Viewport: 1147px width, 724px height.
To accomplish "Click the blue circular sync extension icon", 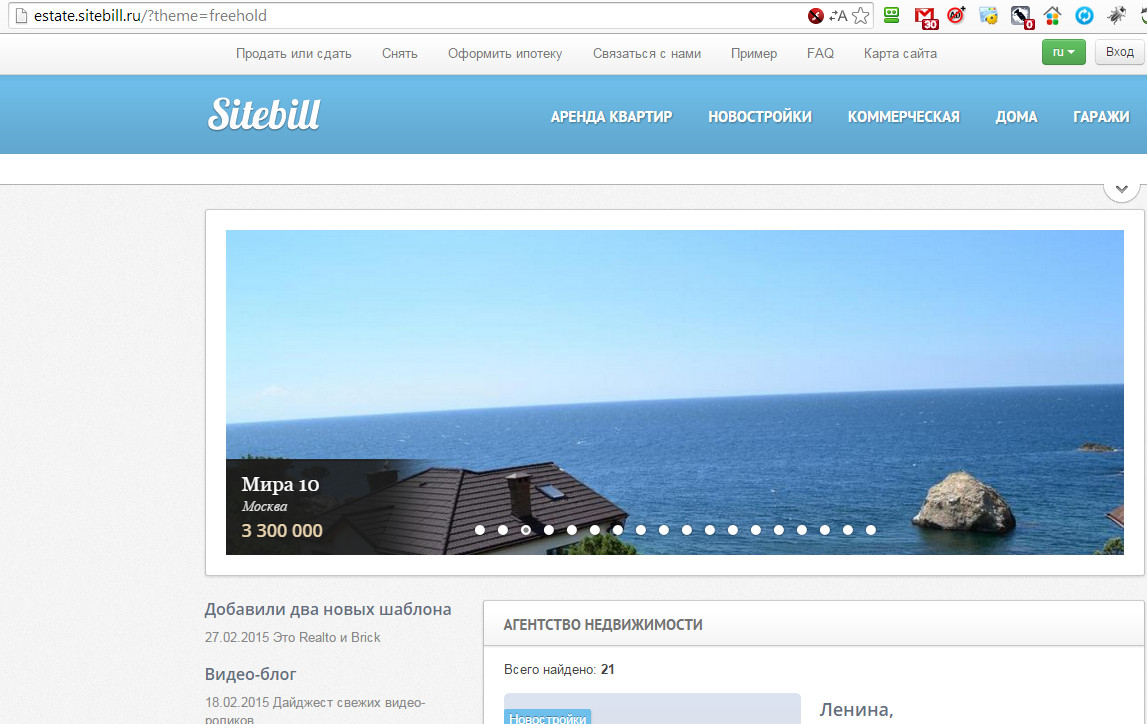I will coord(1084,16).
